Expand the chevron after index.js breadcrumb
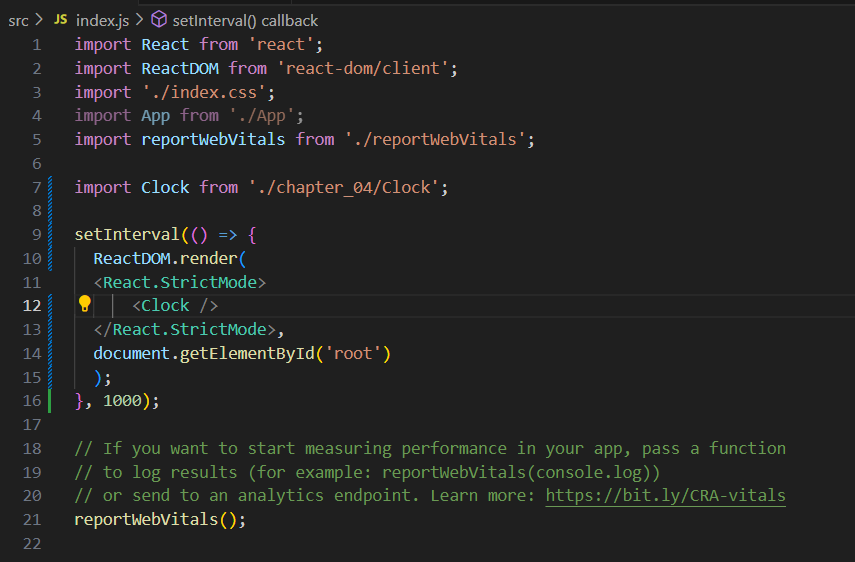855x562 pixels. point(140,20)
